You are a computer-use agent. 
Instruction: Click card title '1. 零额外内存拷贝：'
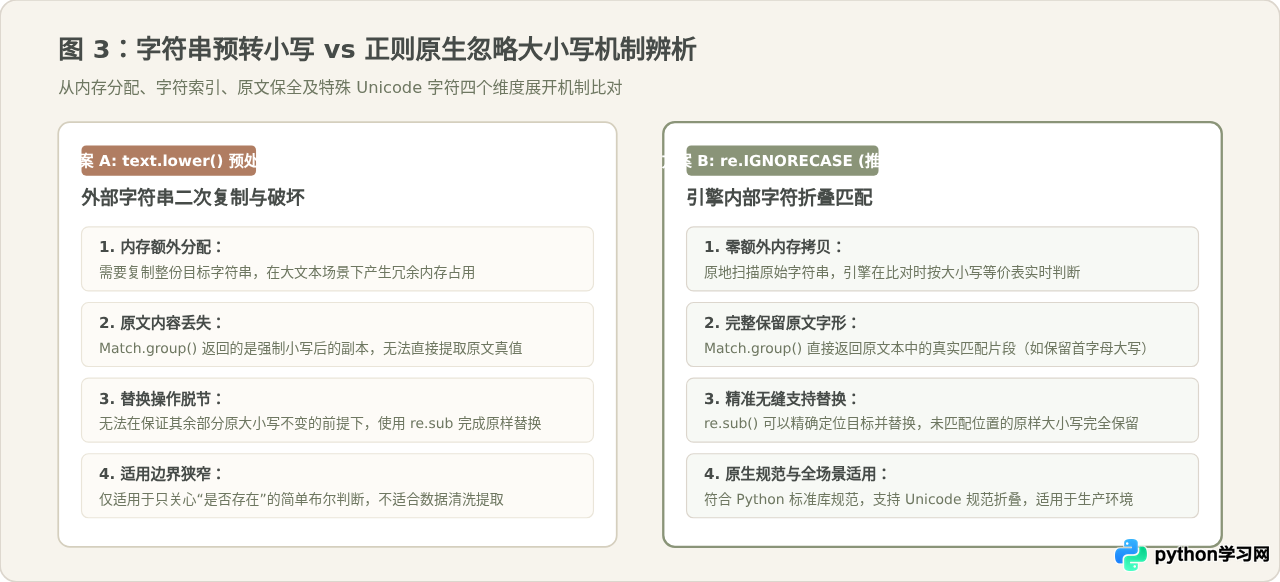(774, 247)
